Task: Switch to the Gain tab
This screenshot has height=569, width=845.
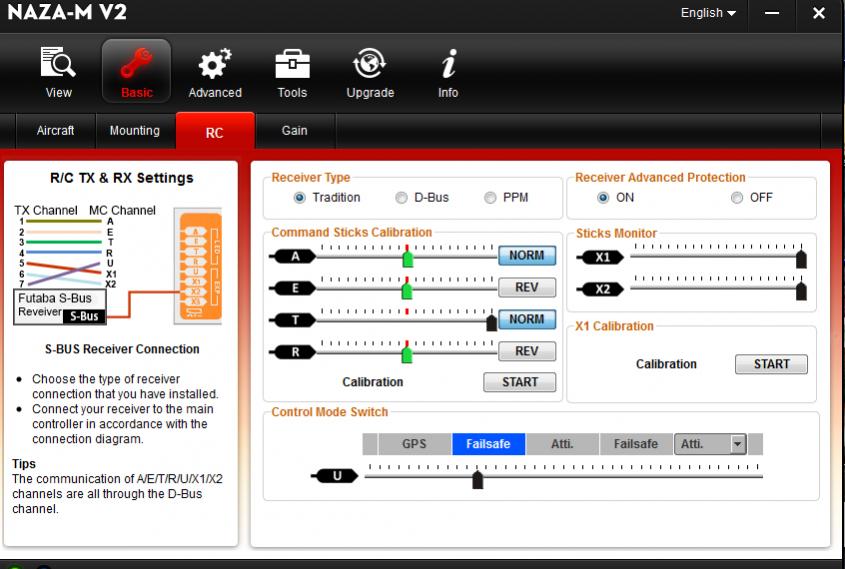Action: click(x=294, y=131)
